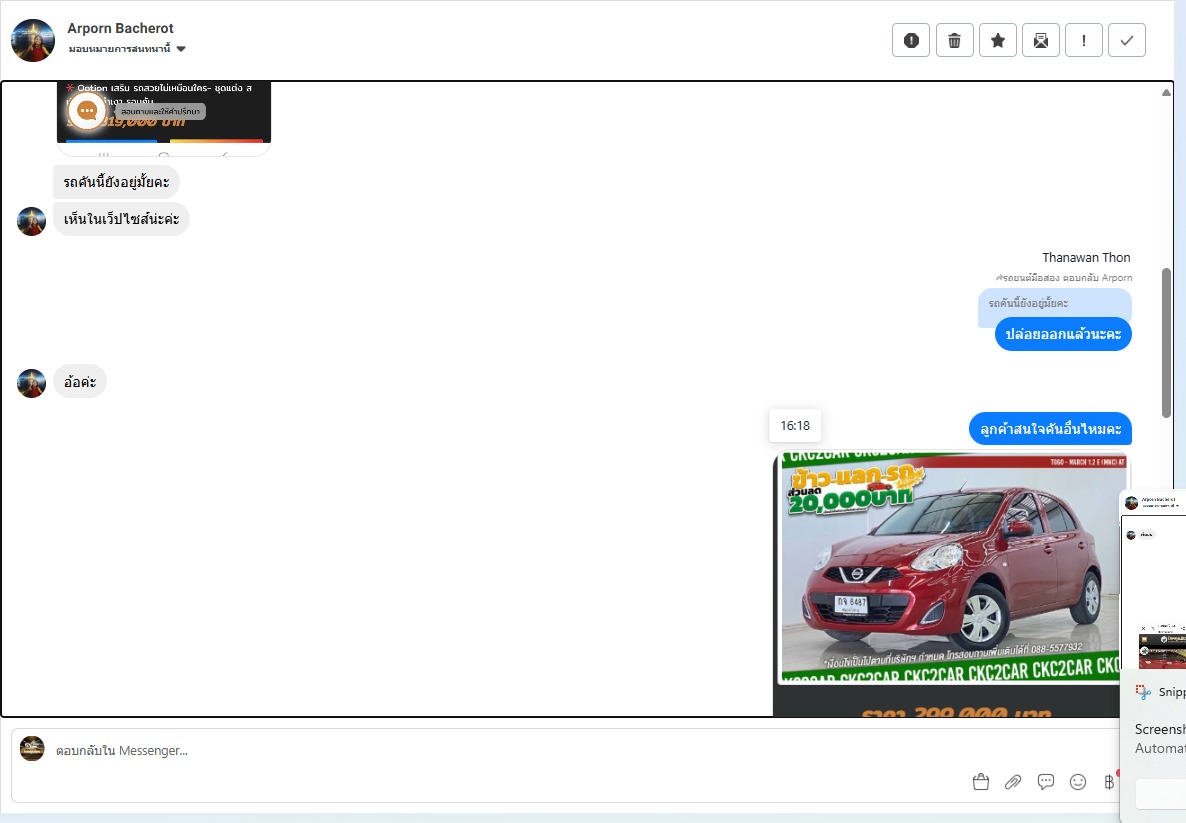Delete conversation using the trash icon
Image resolution: width=1186 pixels, height=823 pixels.
click(x=954, y=40)
